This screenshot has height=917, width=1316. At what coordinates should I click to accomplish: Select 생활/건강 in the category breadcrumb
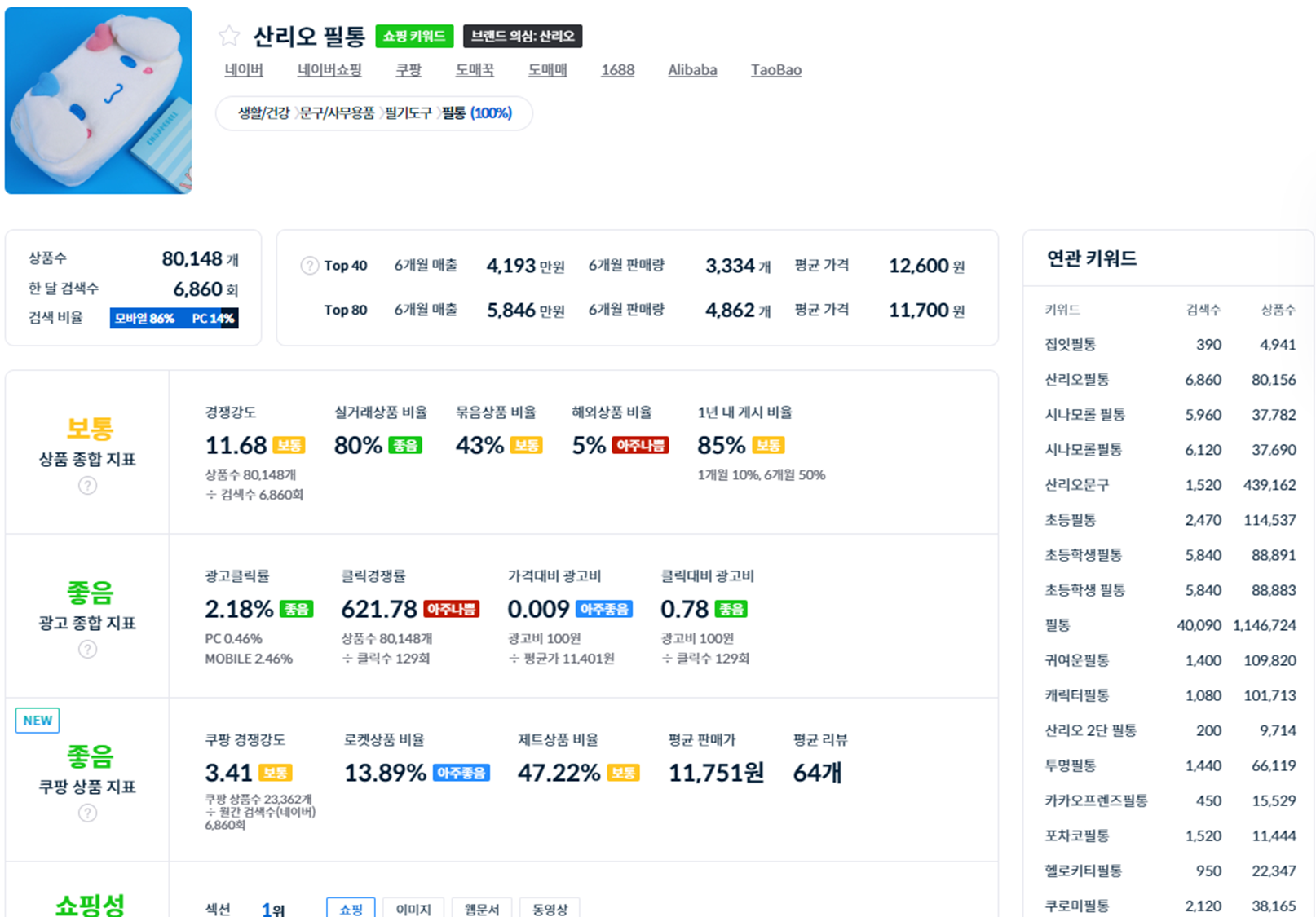[x=263, y=113]
